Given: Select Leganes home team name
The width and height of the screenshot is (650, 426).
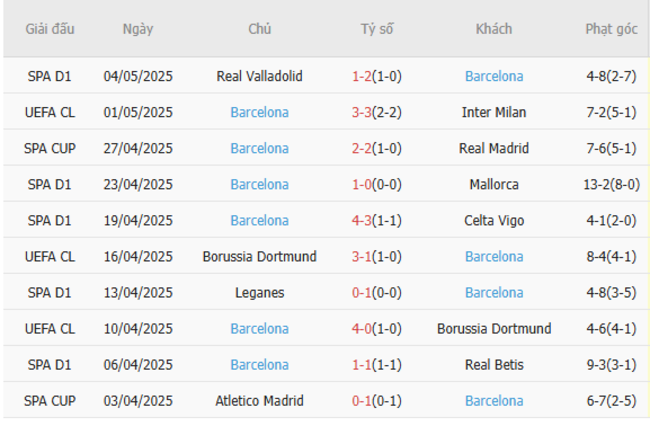Looking at the screenshot, I should coord(259,292).
